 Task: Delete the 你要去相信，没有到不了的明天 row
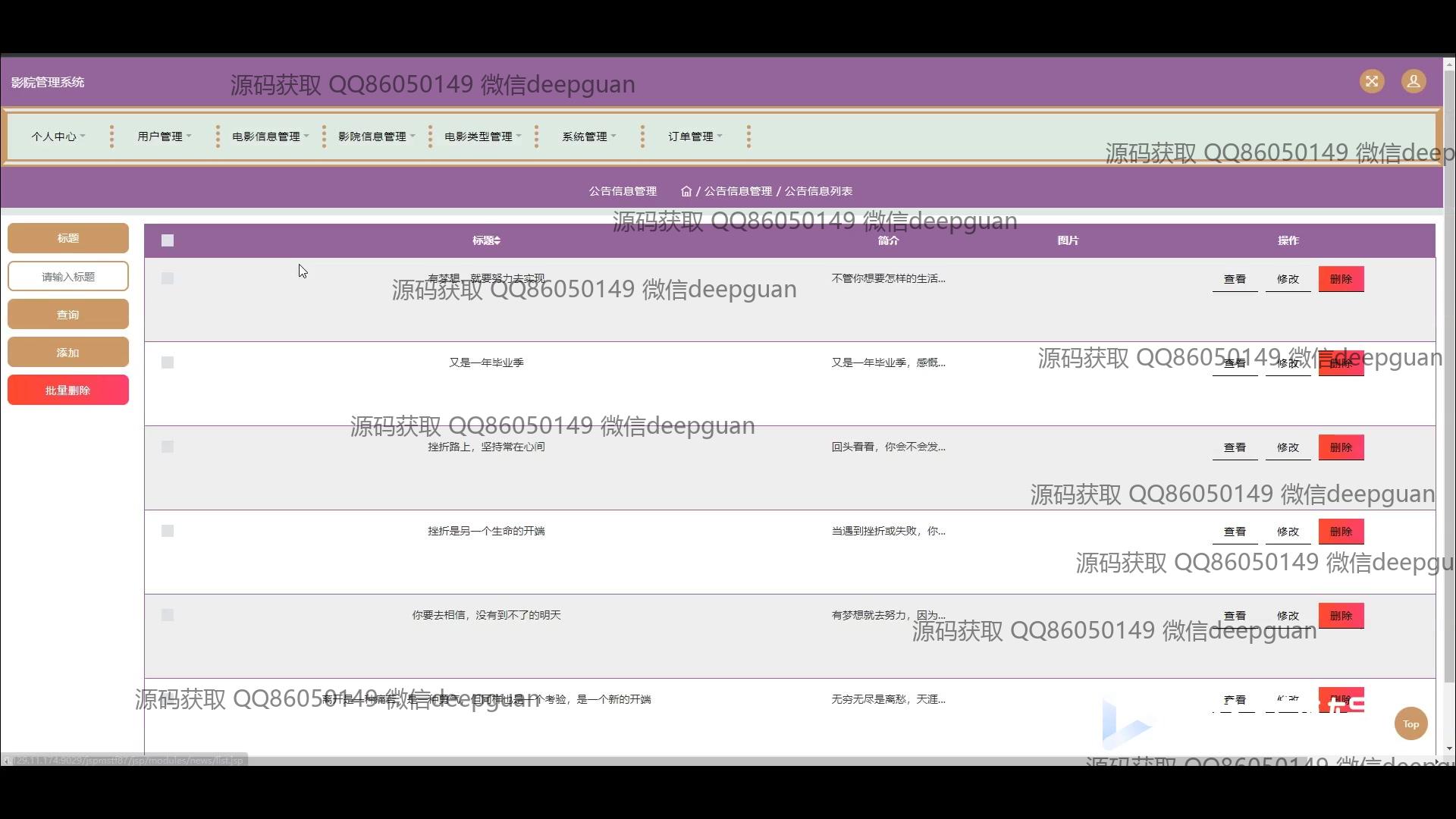pyautogui.click(x=1341, y=616)
